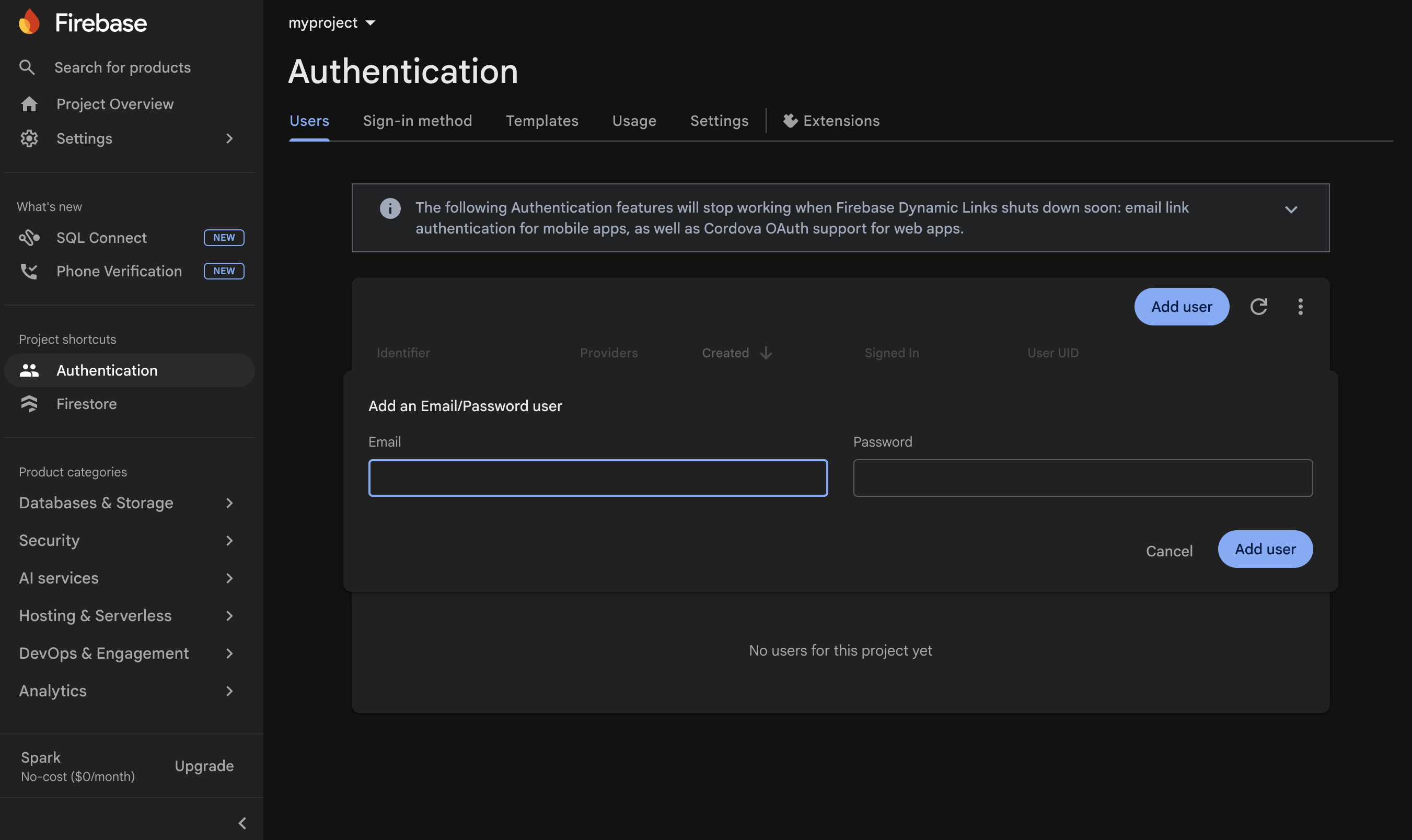Click the Firebase flame logo
Viewport: 1412px width, 840px height.
(x=29, y=22)
